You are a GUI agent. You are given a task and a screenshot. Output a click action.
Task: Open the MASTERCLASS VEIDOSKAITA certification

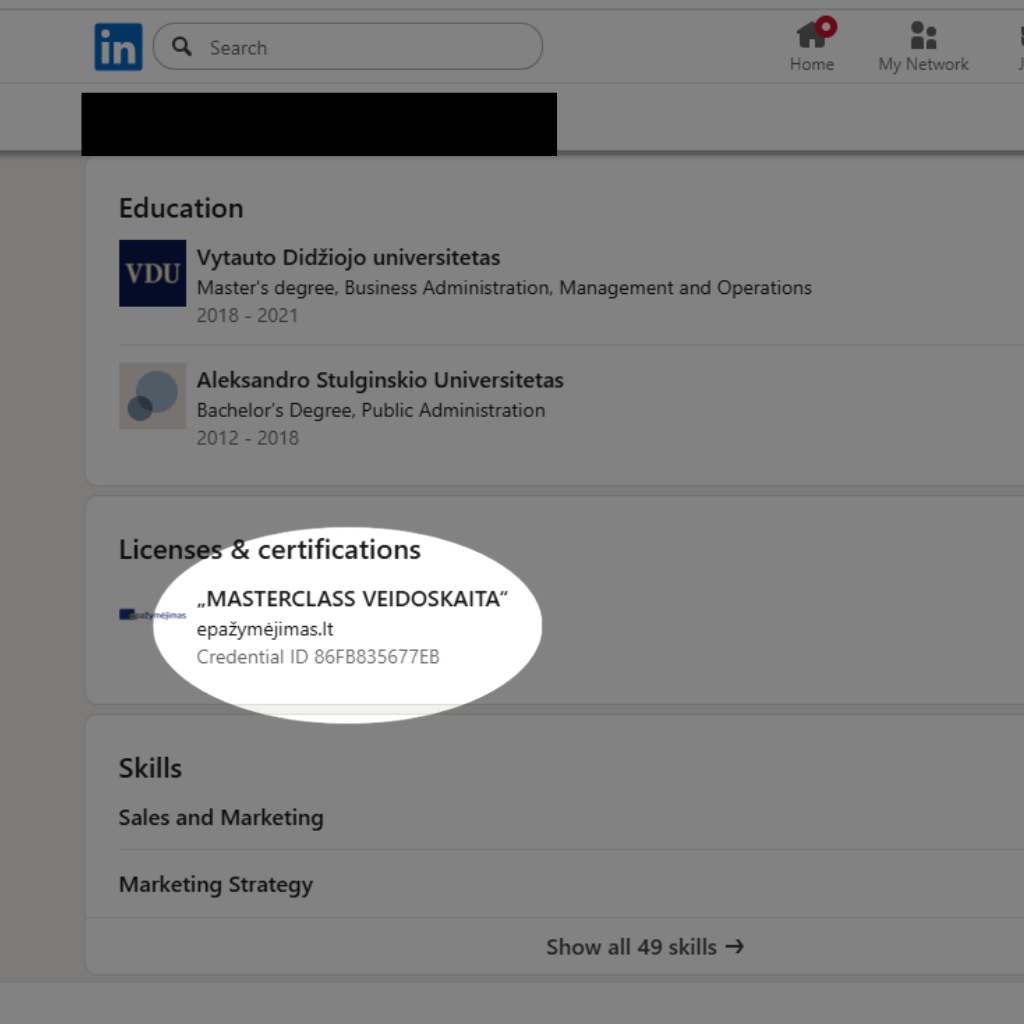(353, 599)
